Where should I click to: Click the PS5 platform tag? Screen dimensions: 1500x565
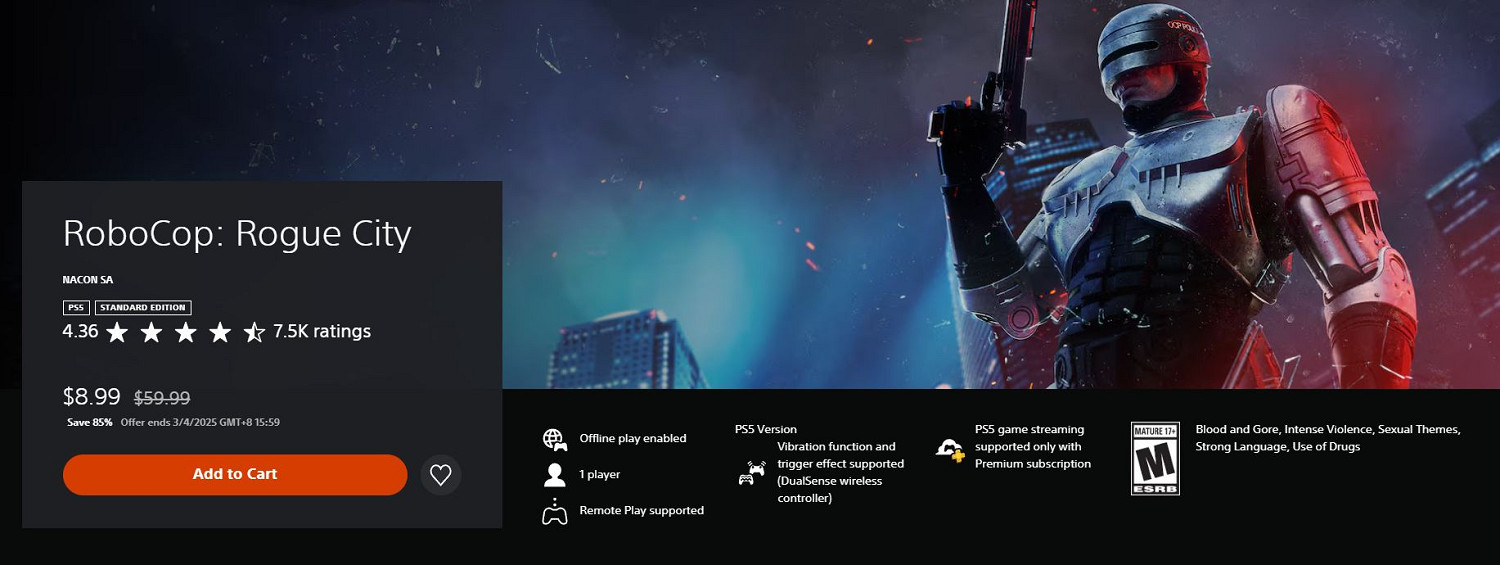76,308
